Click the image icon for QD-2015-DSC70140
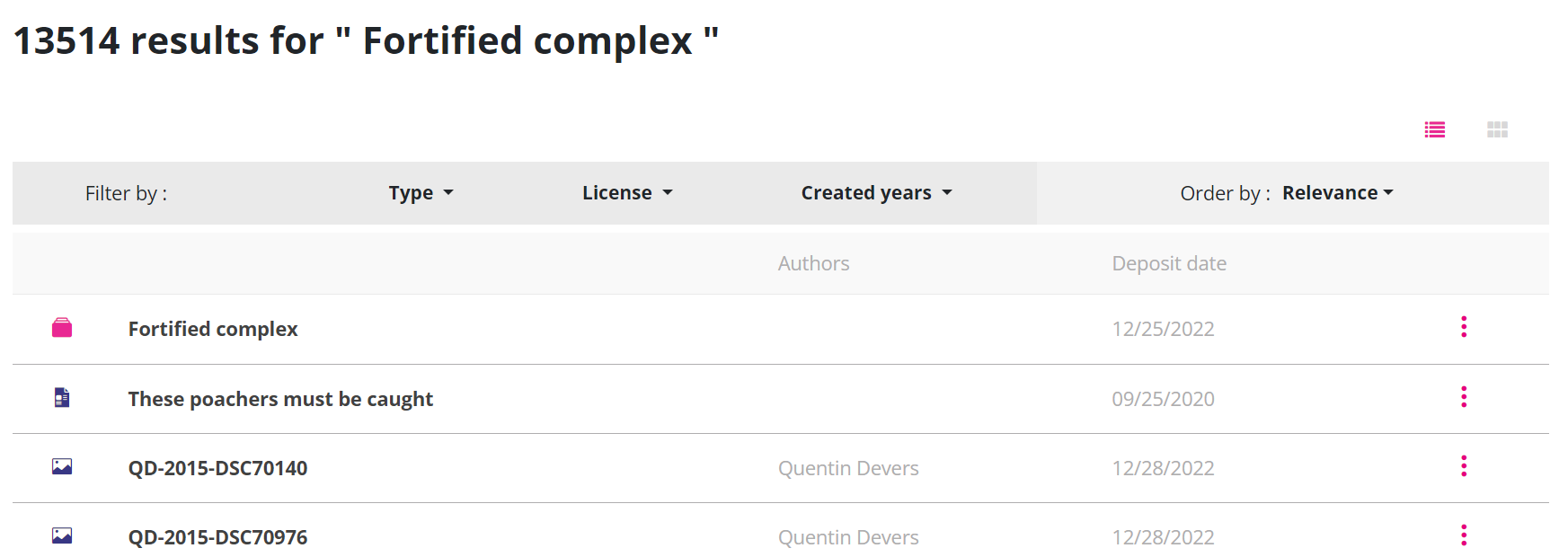 (x=62, y=466)
